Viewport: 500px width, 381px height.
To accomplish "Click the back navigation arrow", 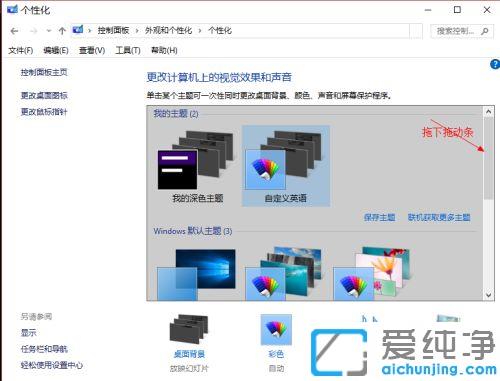I will [14, 31].
